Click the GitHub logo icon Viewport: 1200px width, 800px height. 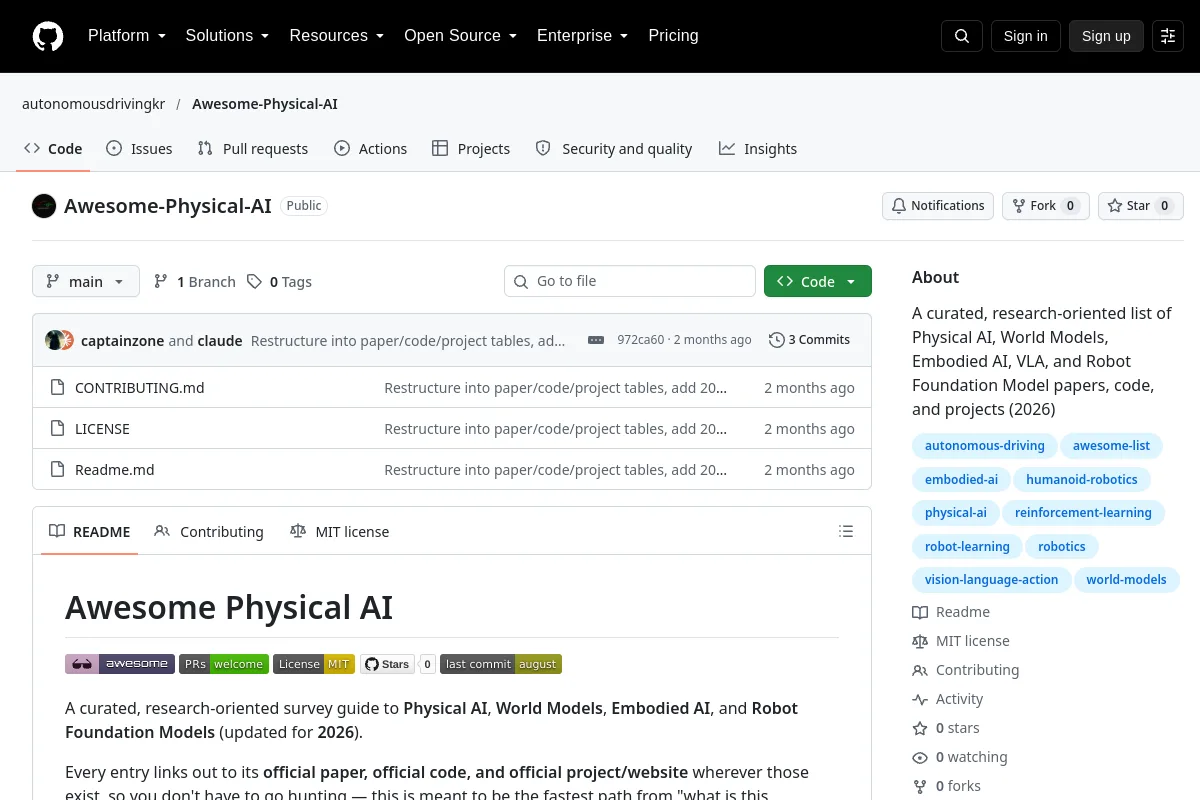click(48, 36)
